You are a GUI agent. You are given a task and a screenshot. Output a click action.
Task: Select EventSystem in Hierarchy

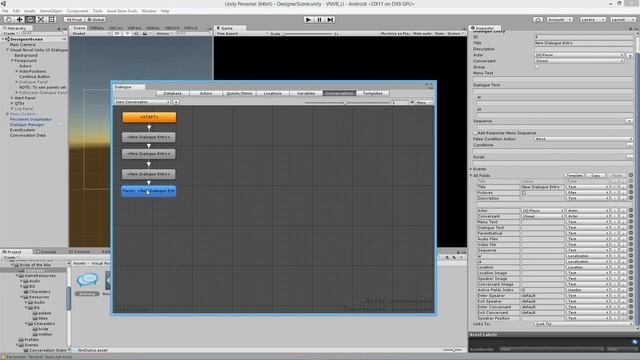coord(22,130)
